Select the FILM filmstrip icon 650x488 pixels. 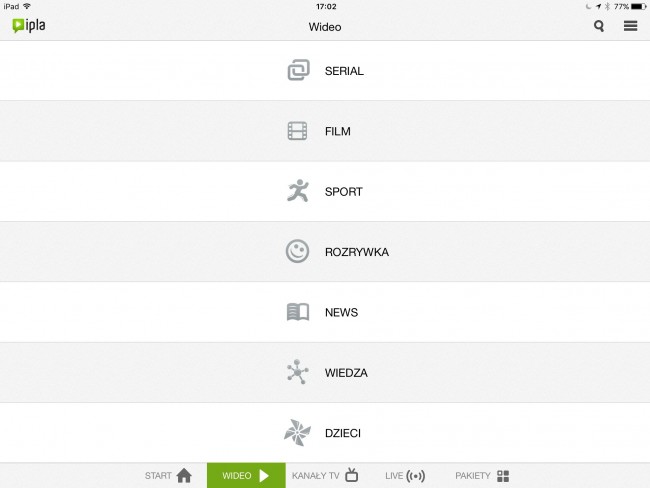[297, 131]
